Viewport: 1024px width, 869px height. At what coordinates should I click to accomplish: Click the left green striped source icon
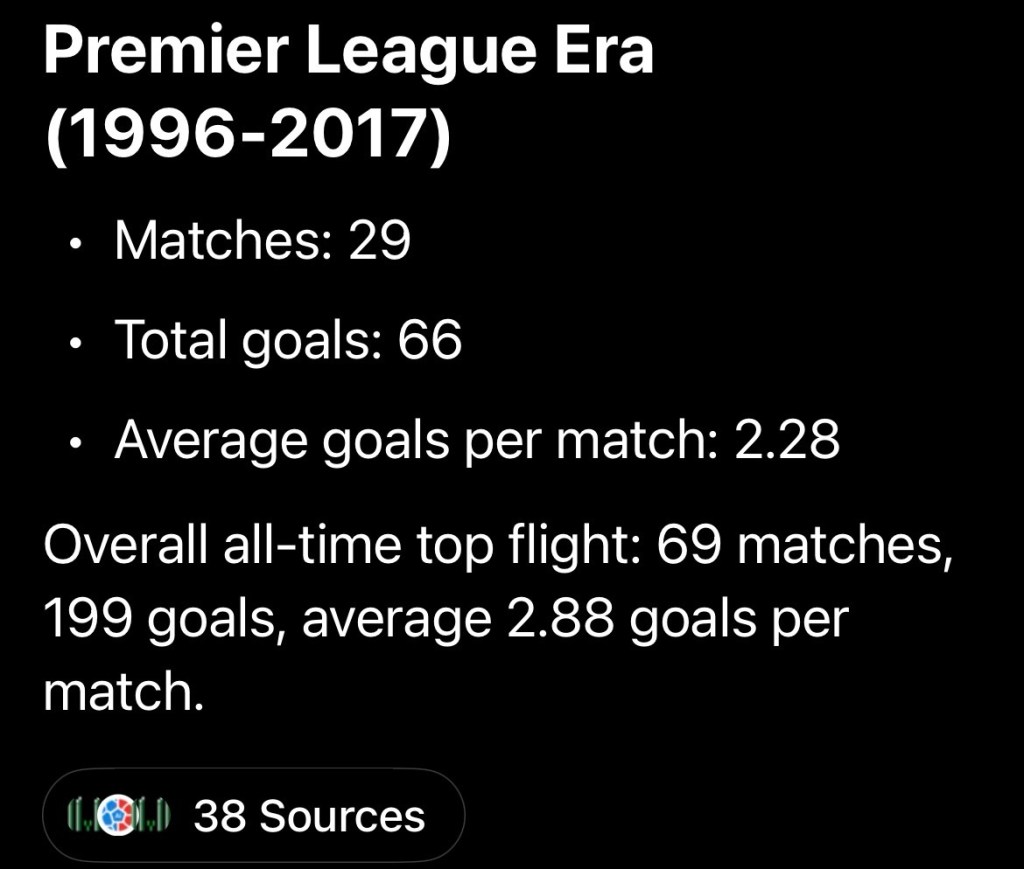pos(83,816)
